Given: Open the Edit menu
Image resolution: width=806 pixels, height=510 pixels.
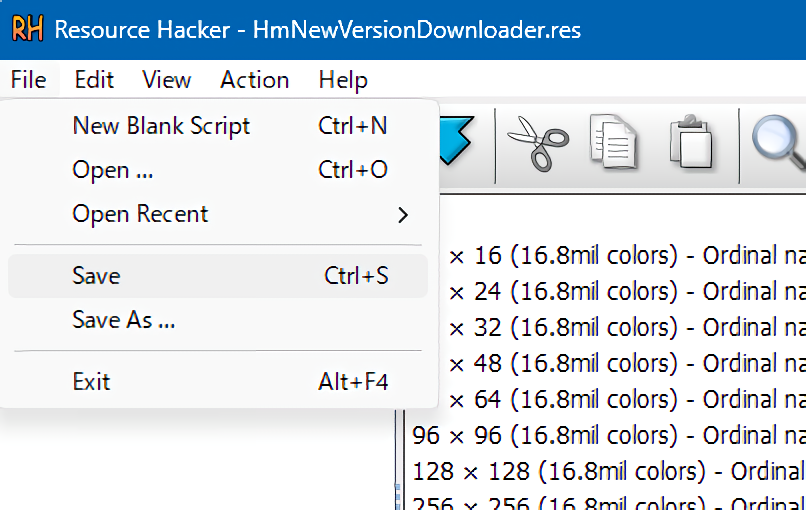Looking at the screenshot, I should point(94,80).
